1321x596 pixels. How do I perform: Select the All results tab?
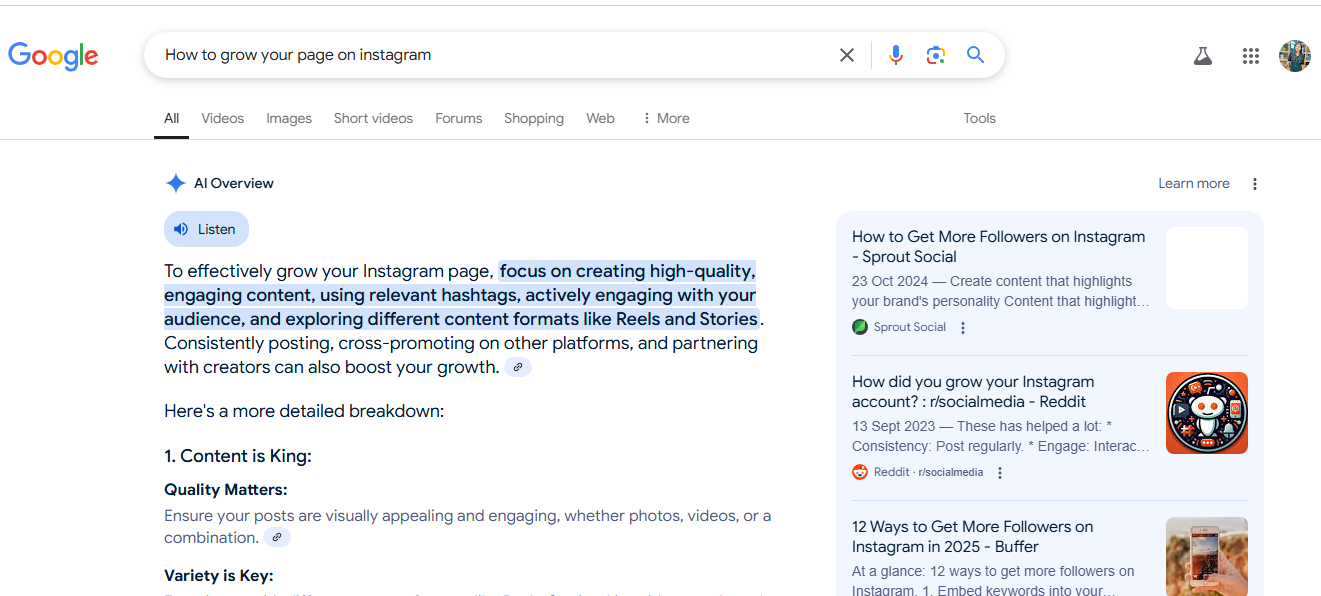tap(172, 118)
